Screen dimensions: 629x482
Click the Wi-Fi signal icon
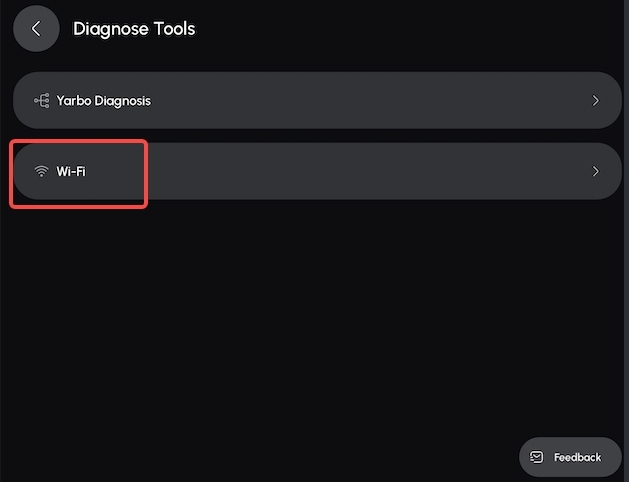[41, 171]
